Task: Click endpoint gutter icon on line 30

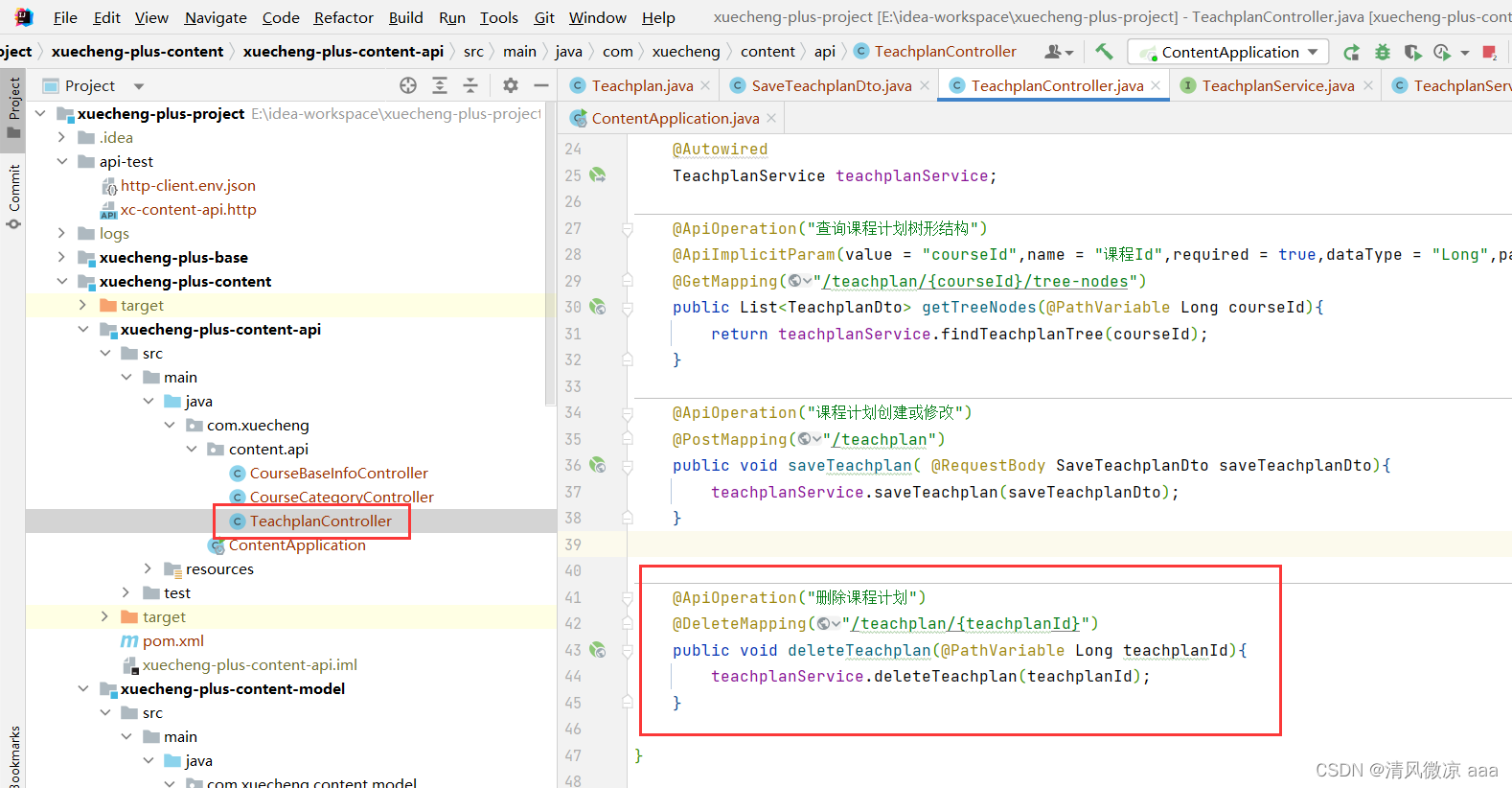Action: click(598, 307)
